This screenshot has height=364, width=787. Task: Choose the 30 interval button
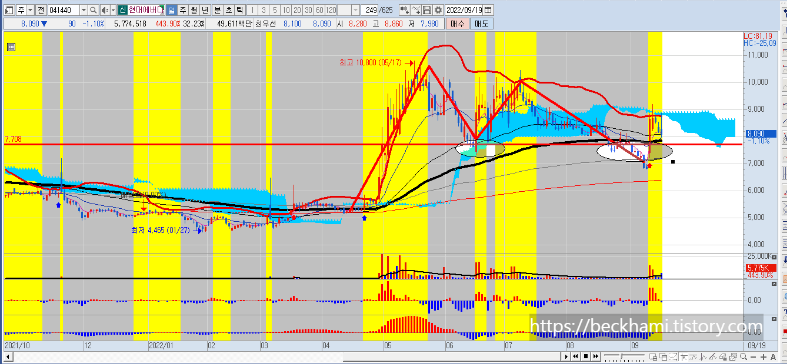pos(308,10)
